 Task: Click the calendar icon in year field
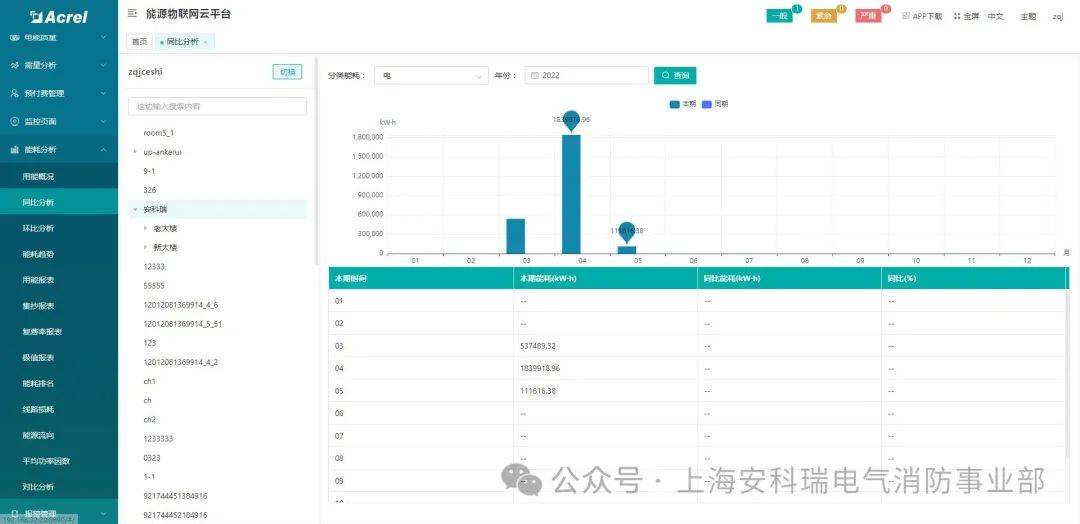point(534,76)
